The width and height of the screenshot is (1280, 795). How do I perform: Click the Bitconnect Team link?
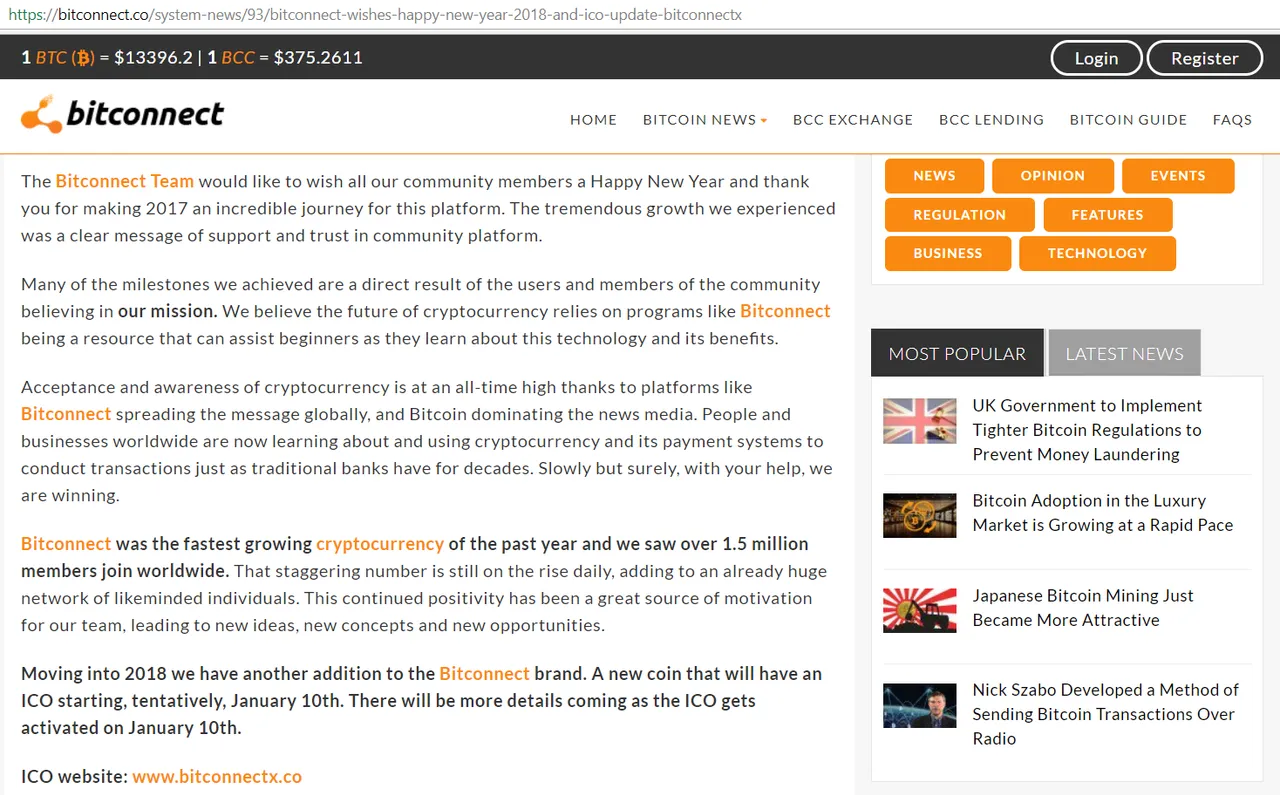(125, 181)
